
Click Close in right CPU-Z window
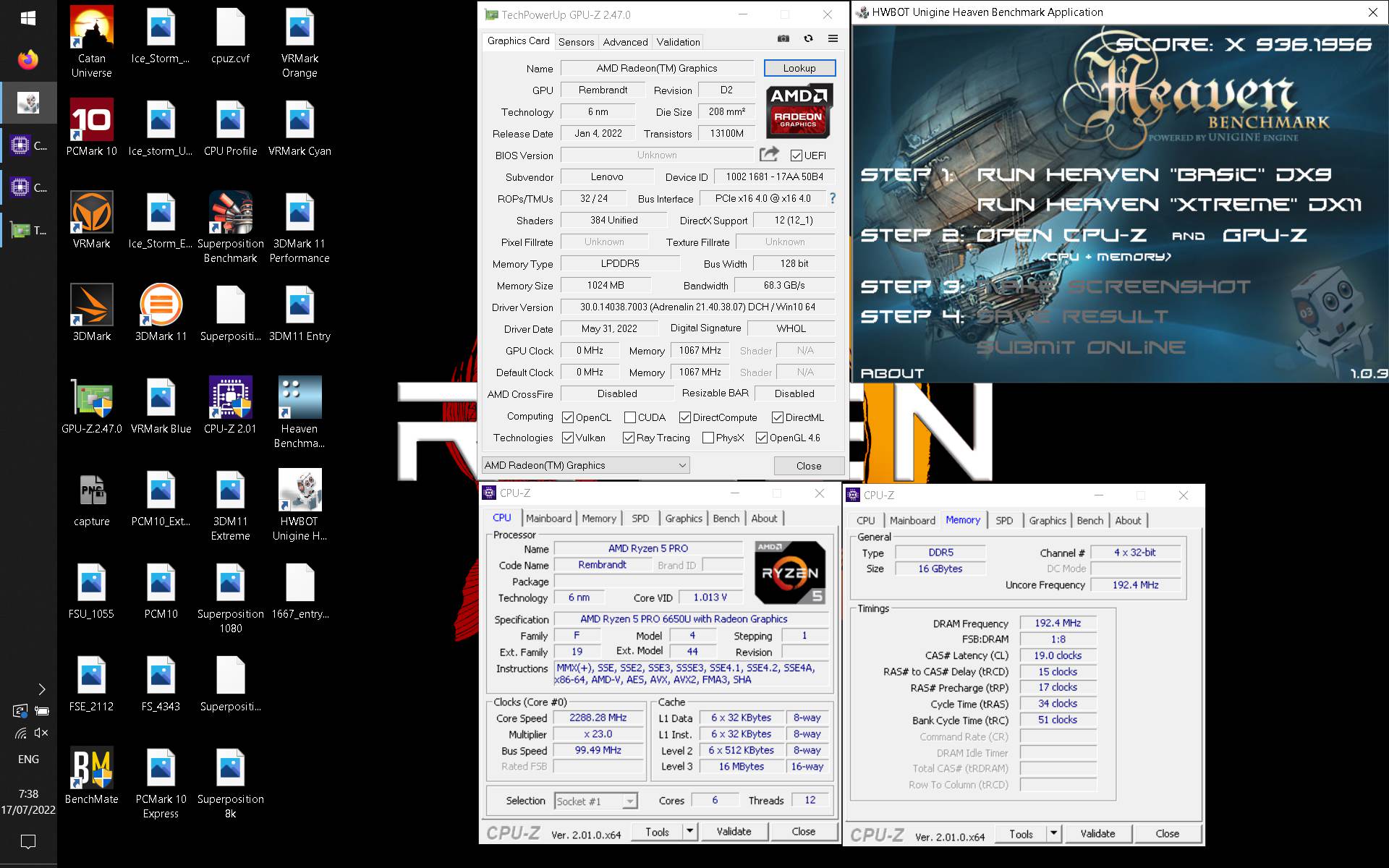pyautogui.click(x=1167, y=833)
